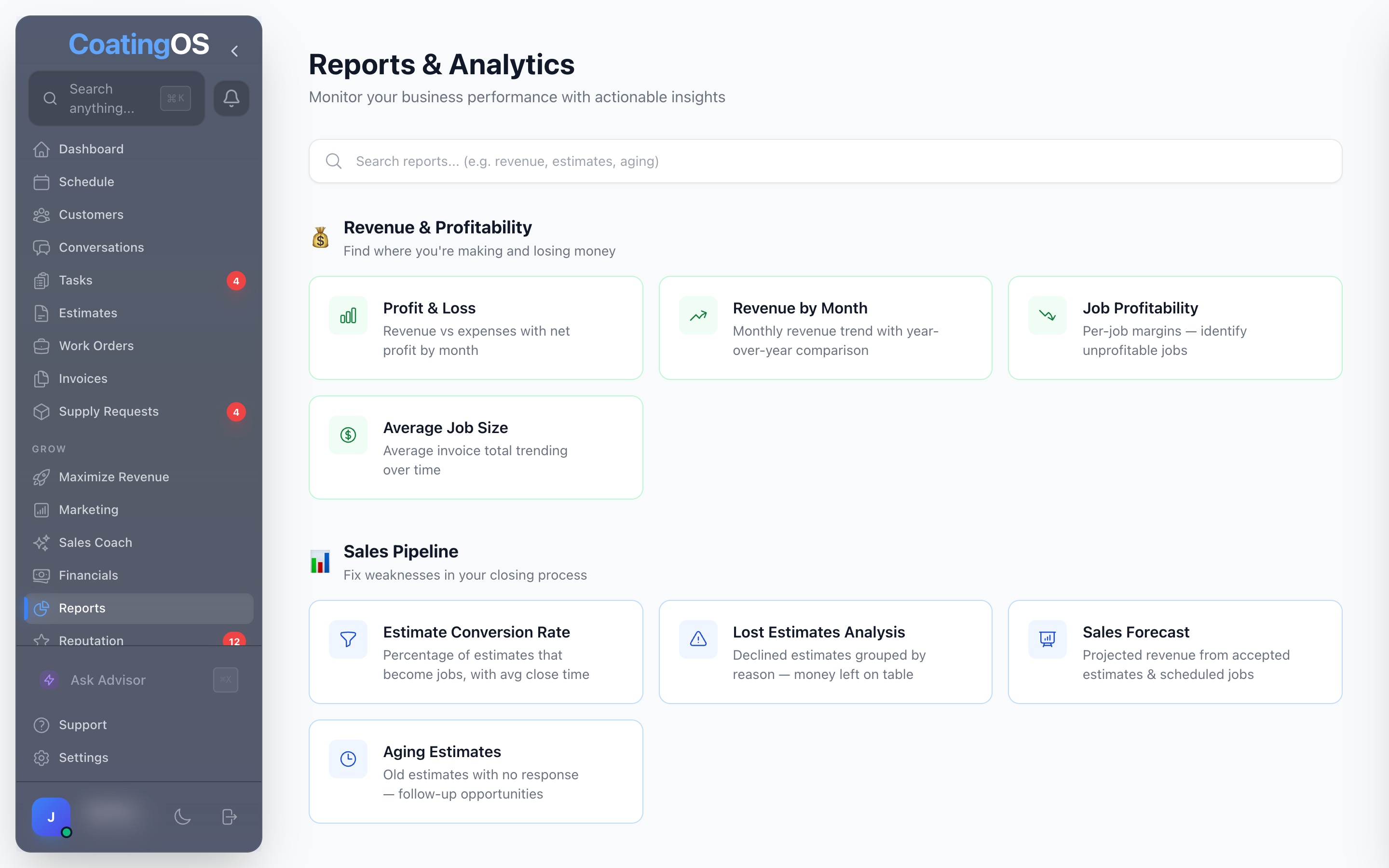Open Financials in the sidebar

138,575
